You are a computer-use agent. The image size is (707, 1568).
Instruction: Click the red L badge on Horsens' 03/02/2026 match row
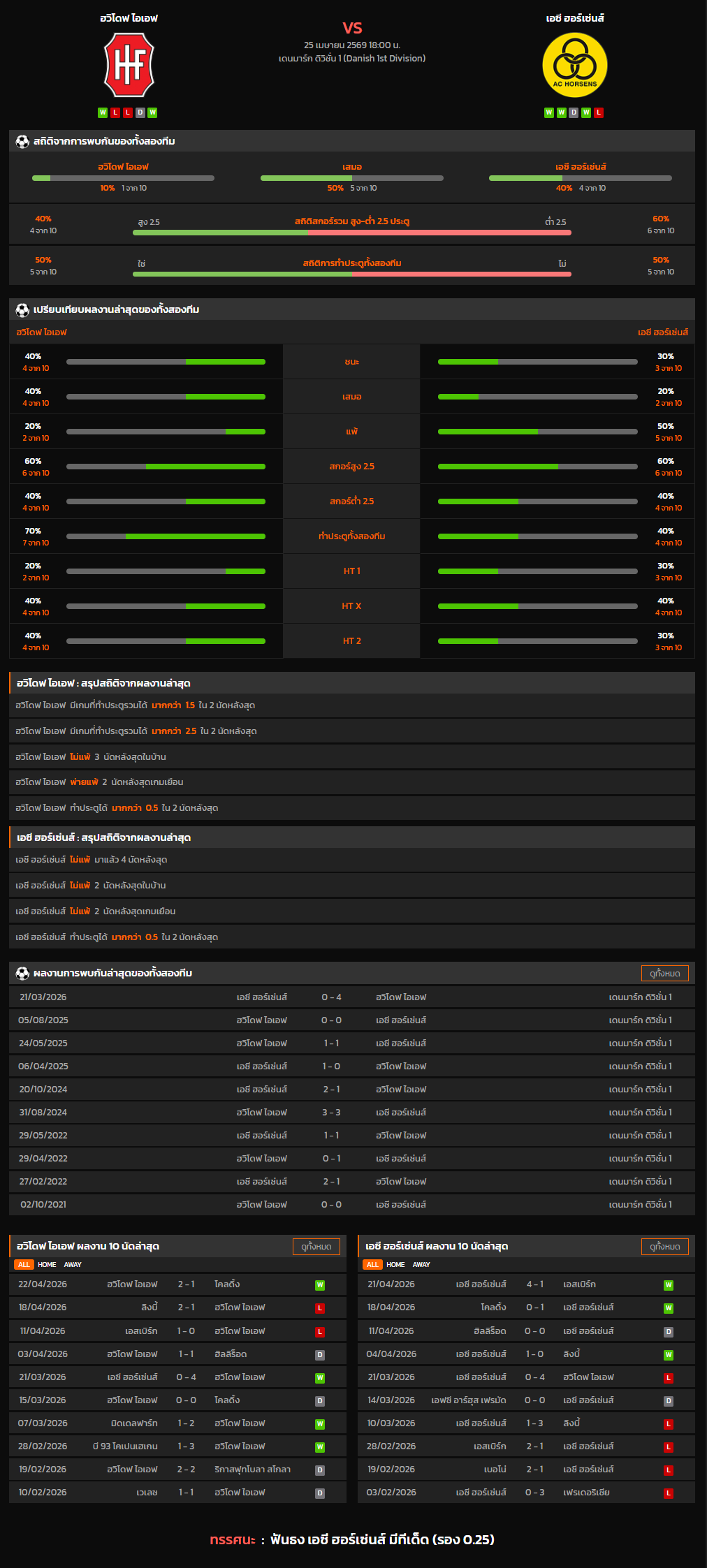click(668, 1493)
